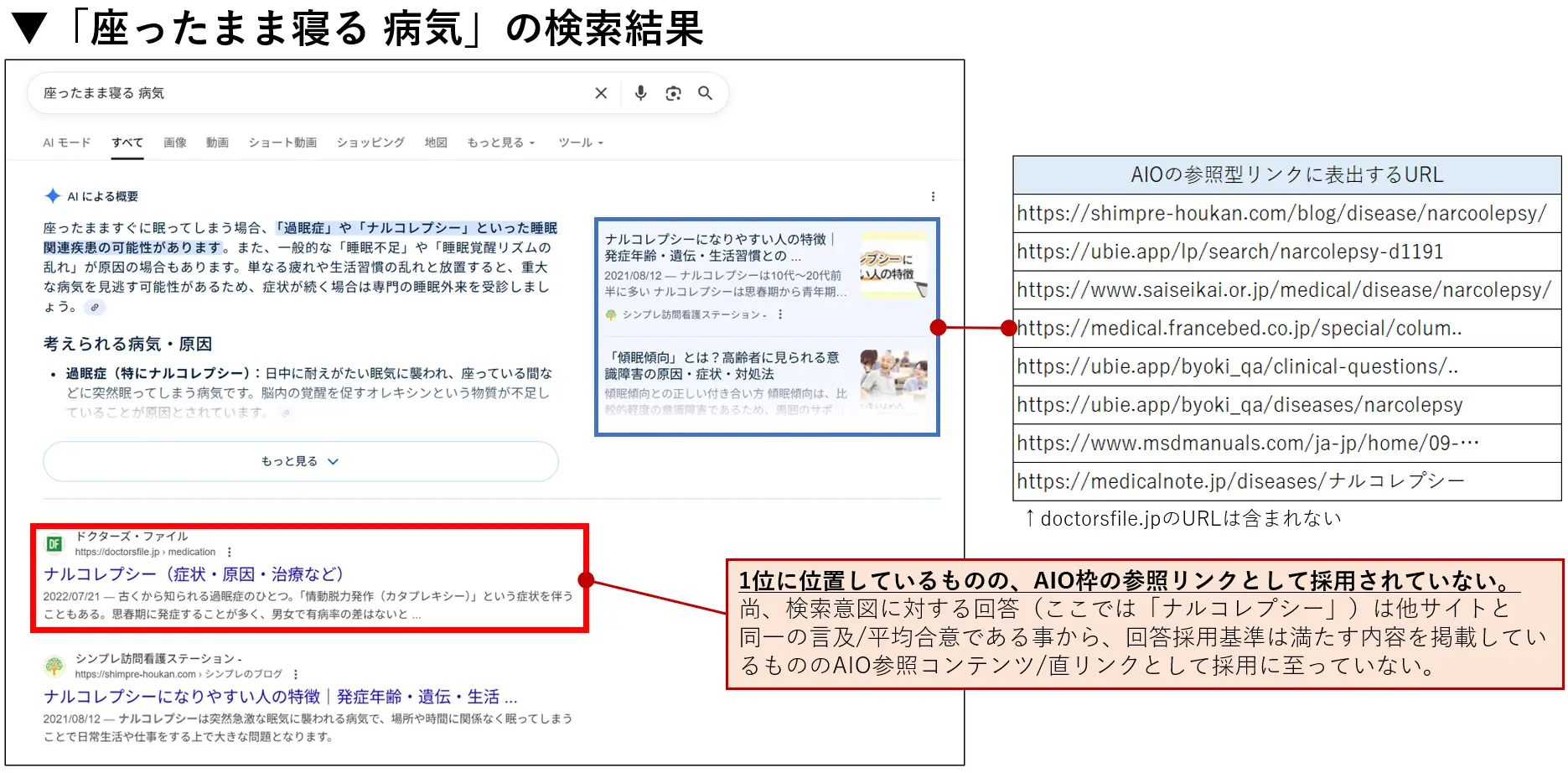The height and width of the screenshot is (773, 1568).
Task: Click the AI sparkle icon beside AIによる概要
Action: click(x=54, y=196)
